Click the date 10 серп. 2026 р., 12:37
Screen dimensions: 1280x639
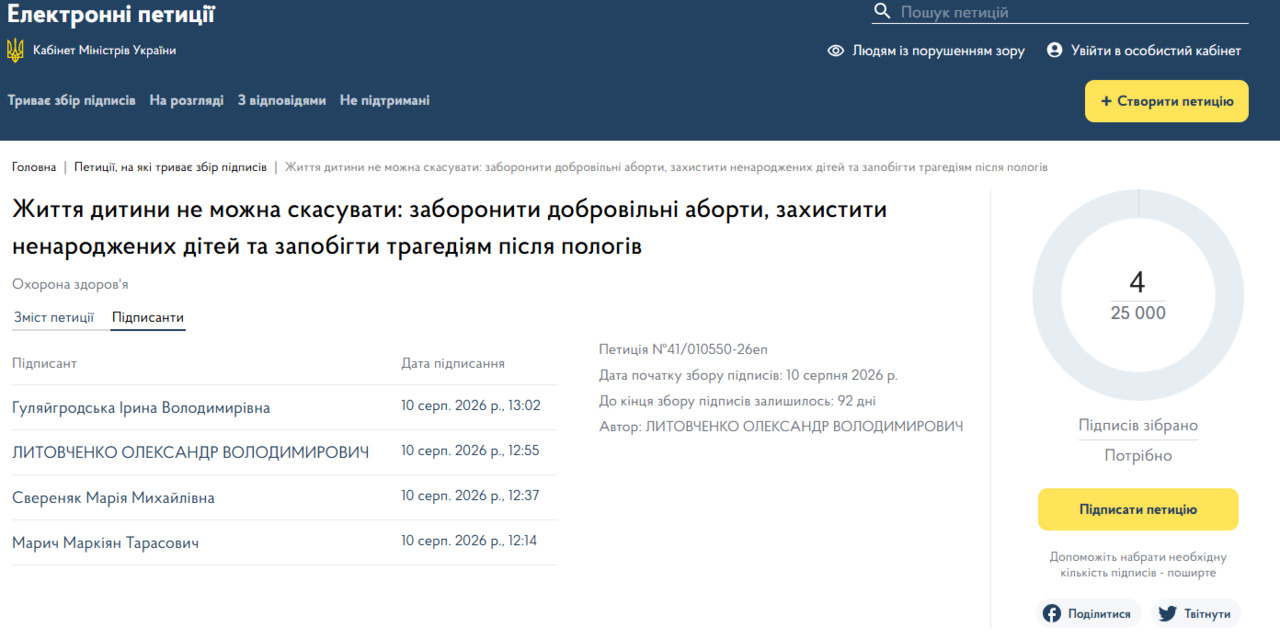click(x=470, y=495)
